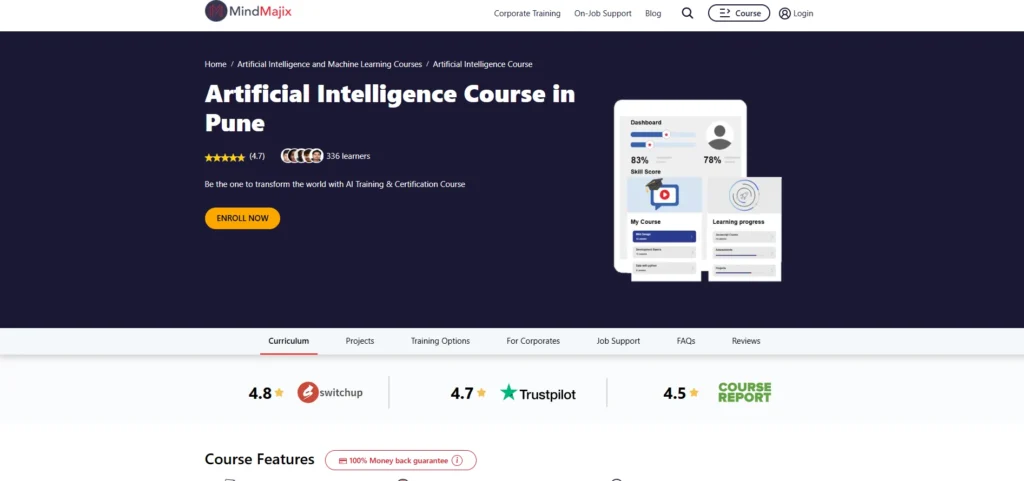This screenshot has width=1024, height=481.
Task: Open Corporate Training in the top menu
Action: coord(526,14)
